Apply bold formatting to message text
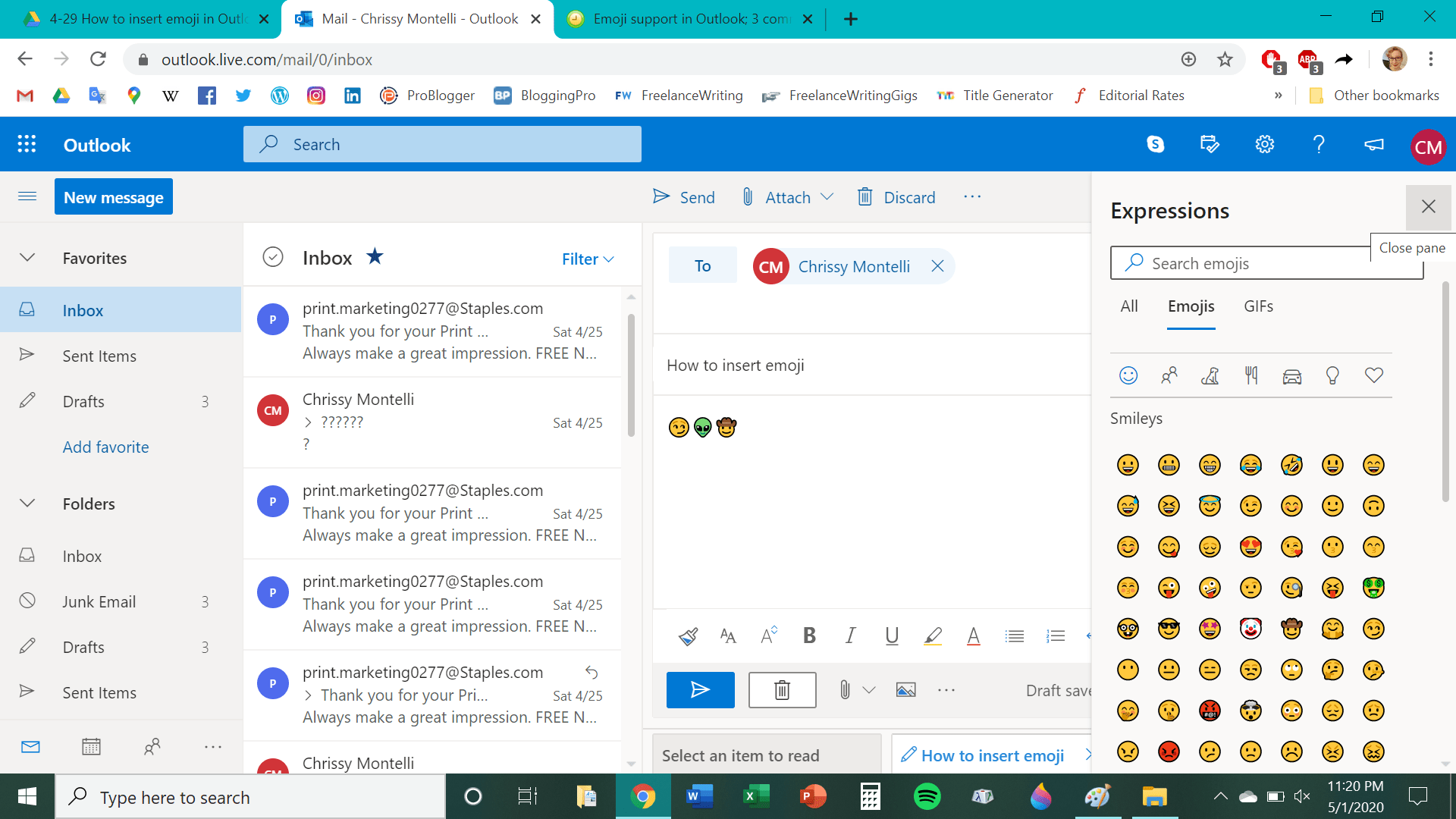1456x819 pixels. pyautogui.click(x=809, y=635)
